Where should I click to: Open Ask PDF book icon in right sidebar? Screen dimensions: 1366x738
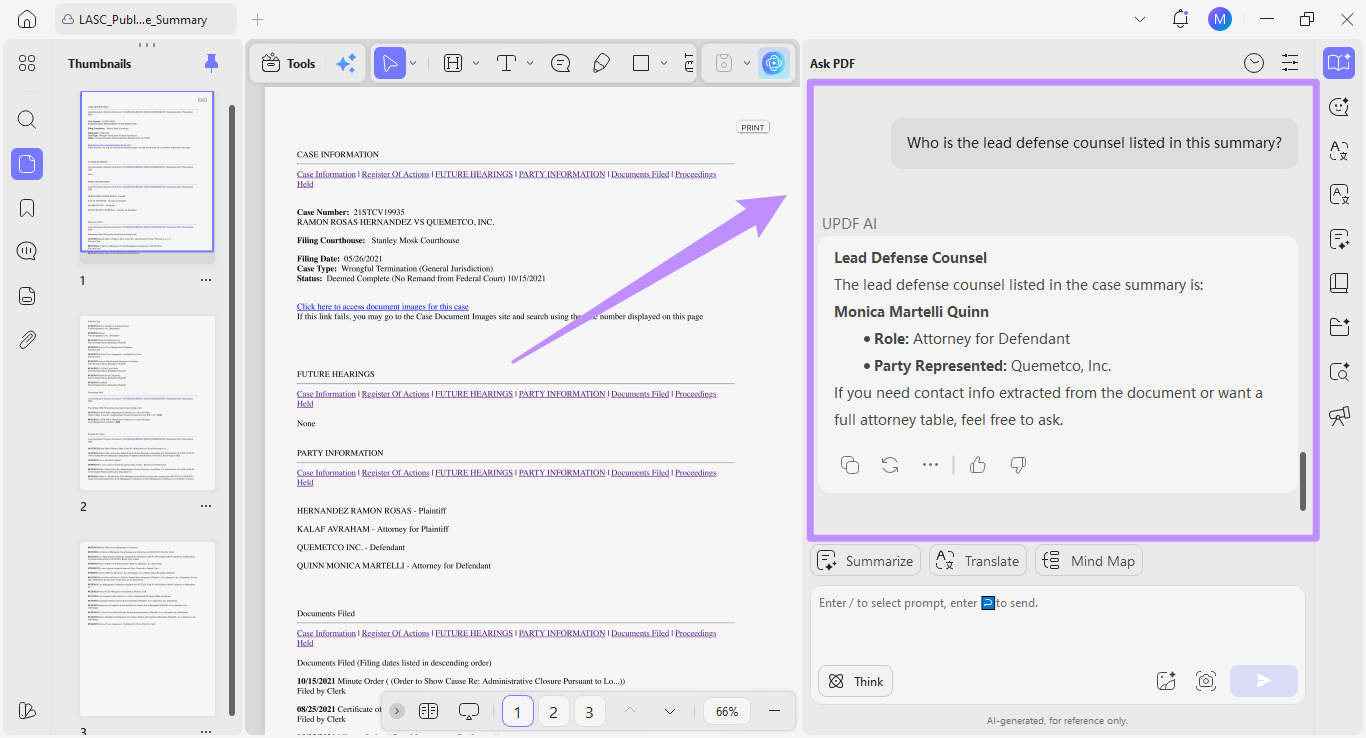point(1339,63)
